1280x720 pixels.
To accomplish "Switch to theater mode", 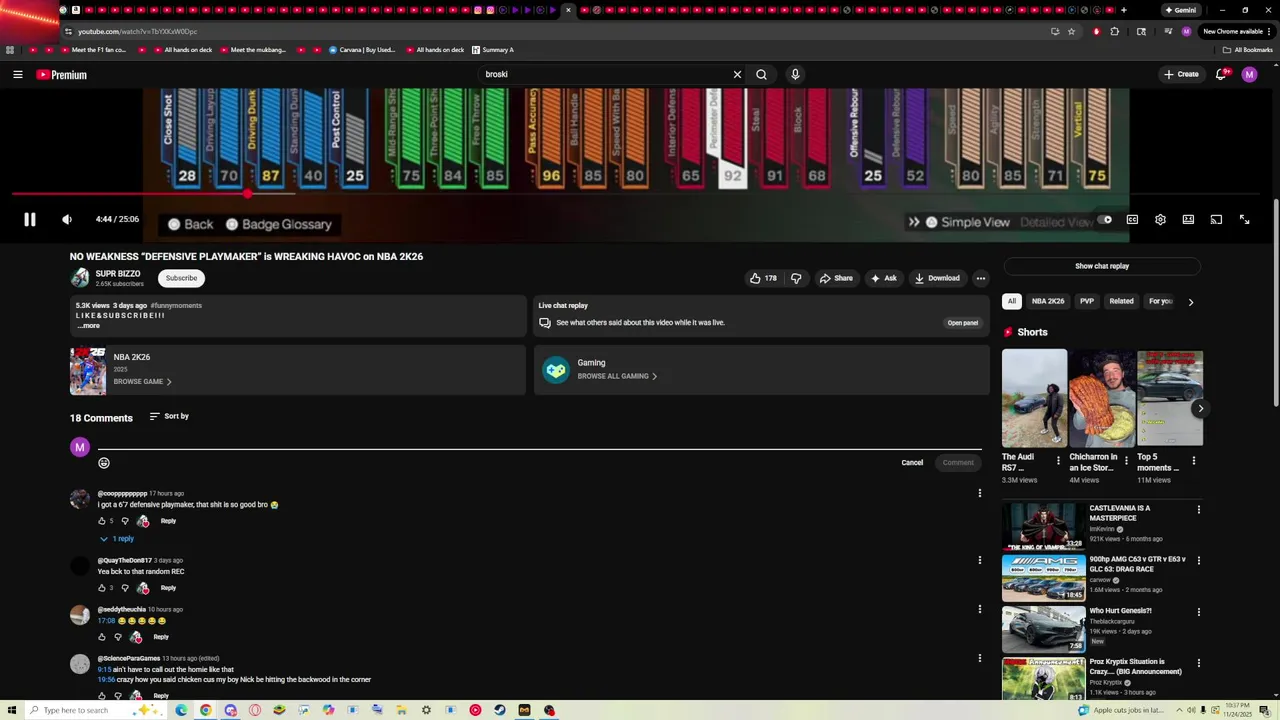I will tap(1188, 220).
